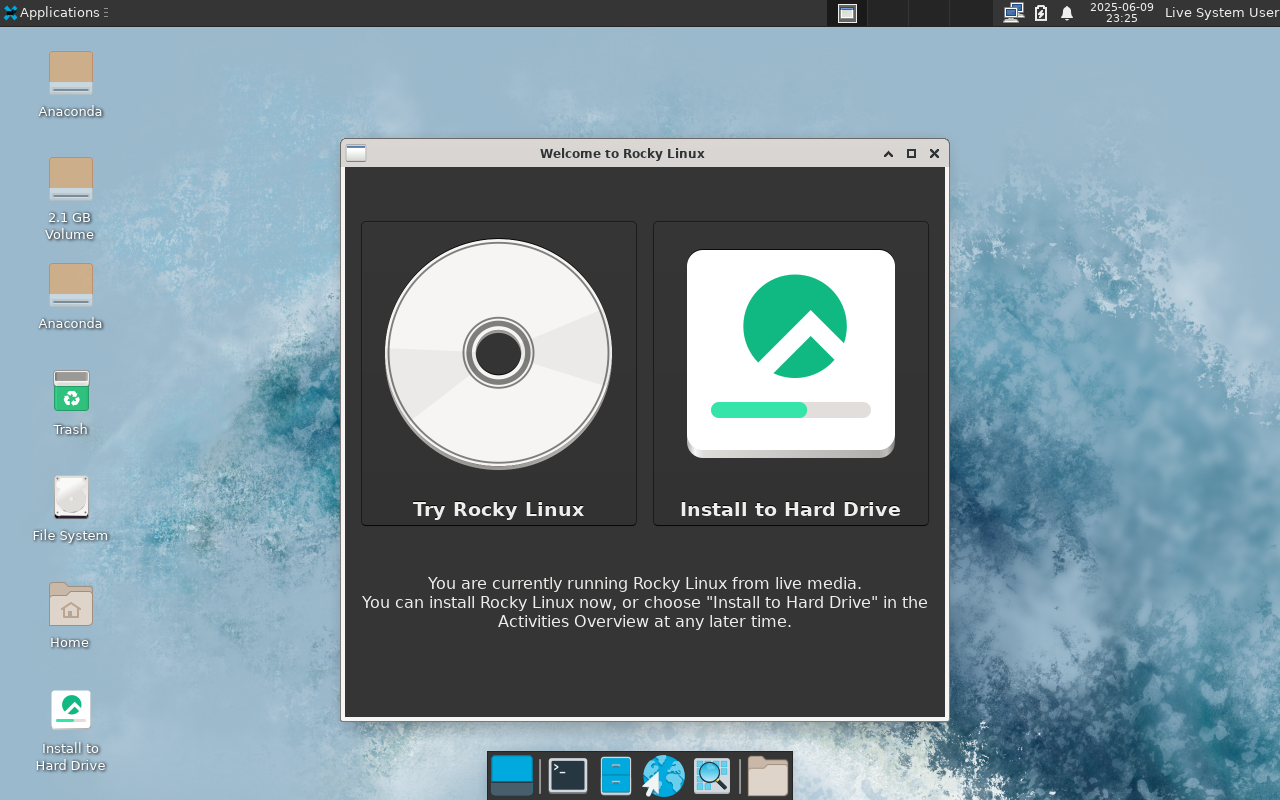
Task: Close the Welcome to Rocky Linux window
Action: point(934,154)
